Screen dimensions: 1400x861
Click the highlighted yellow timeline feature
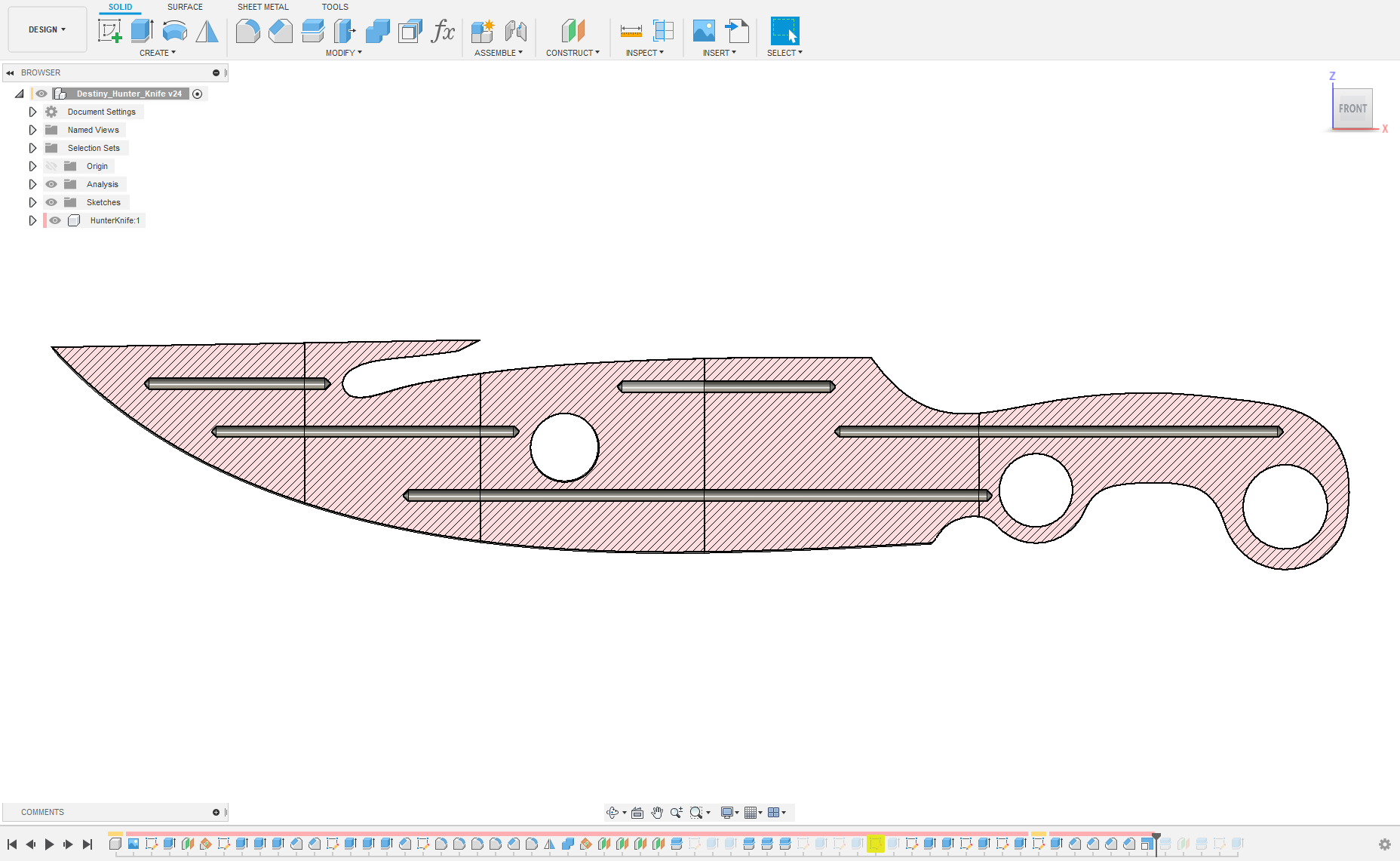[x=875, y=844]
